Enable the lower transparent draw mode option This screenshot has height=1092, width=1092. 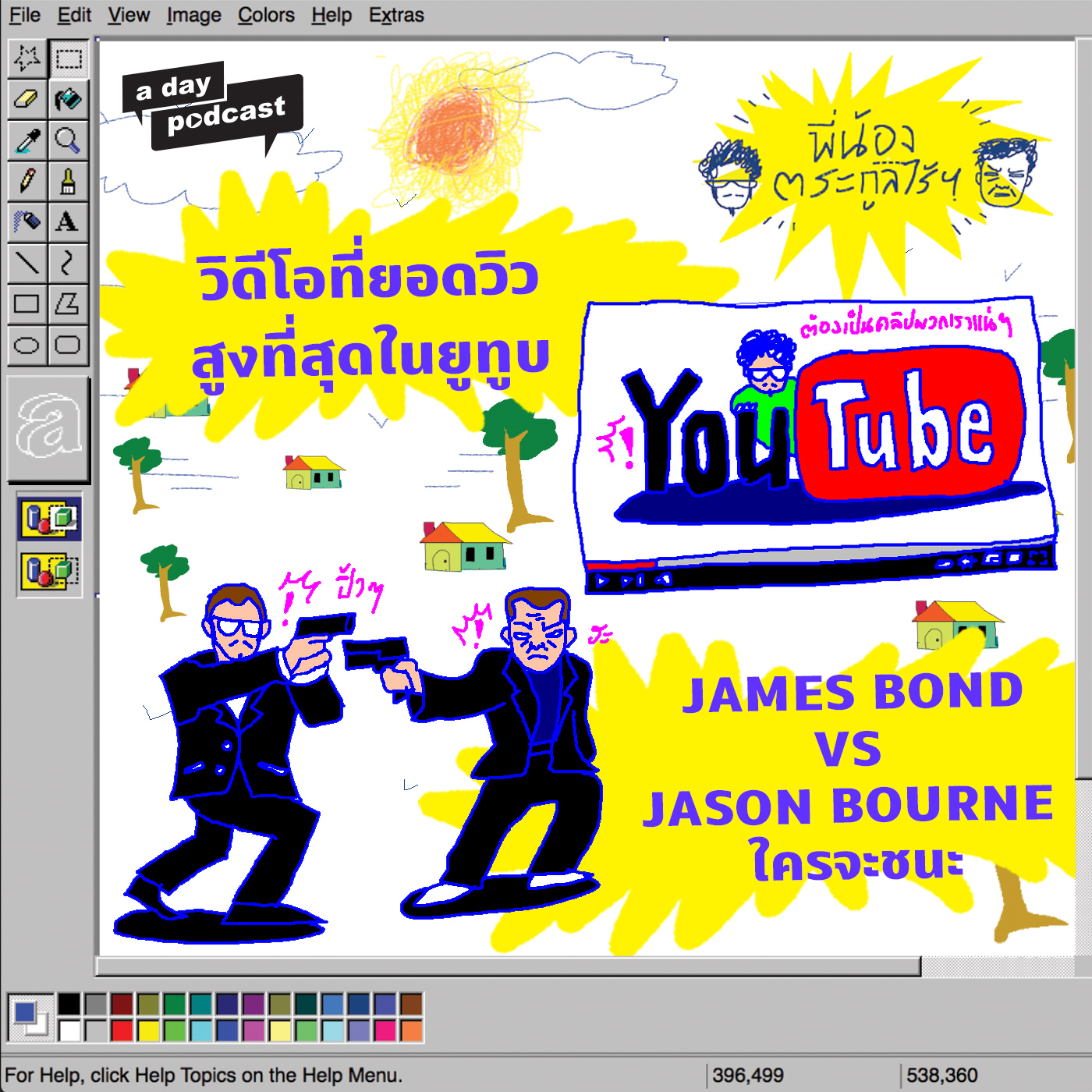point(49,571)
